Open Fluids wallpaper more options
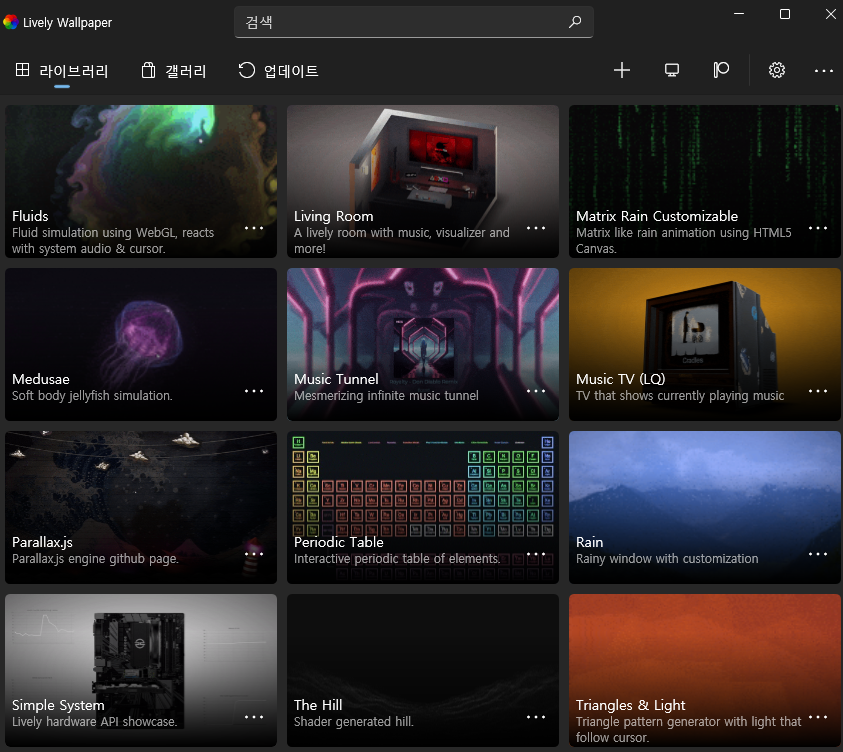Image resolution: width=843 pixels, height=752 pixels. click(254, 228)
